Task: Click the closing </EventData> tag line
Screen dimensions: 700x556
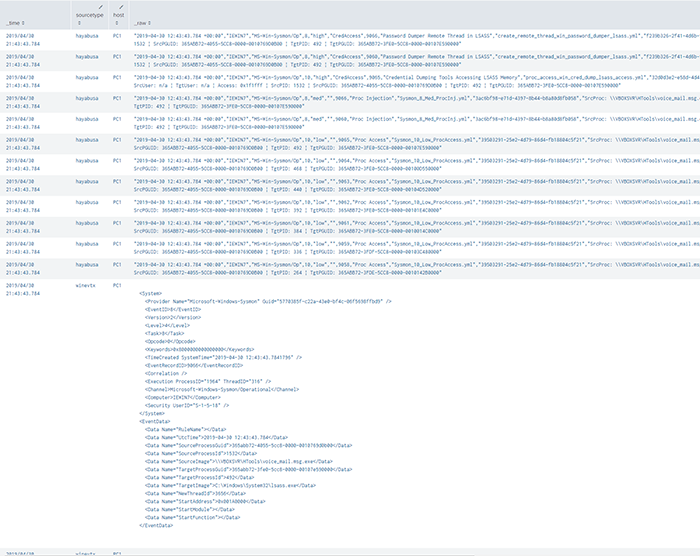Action: click(x=156, y=526)
